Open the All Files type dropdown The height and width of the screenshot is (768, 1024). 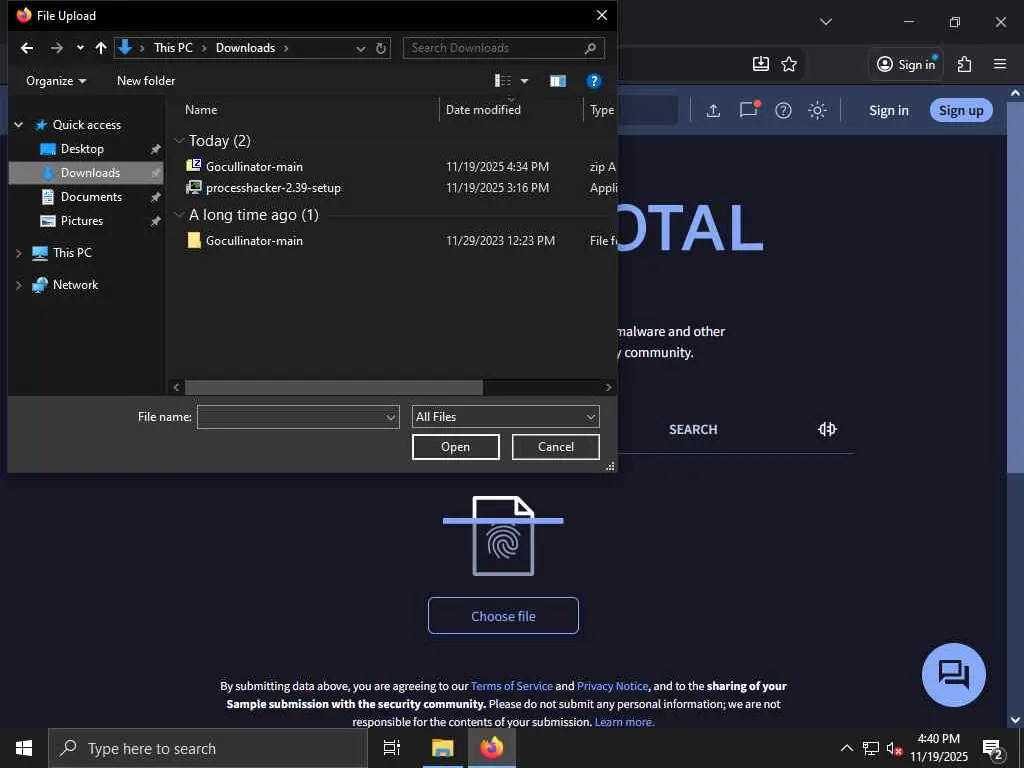[x=505, y=417]
